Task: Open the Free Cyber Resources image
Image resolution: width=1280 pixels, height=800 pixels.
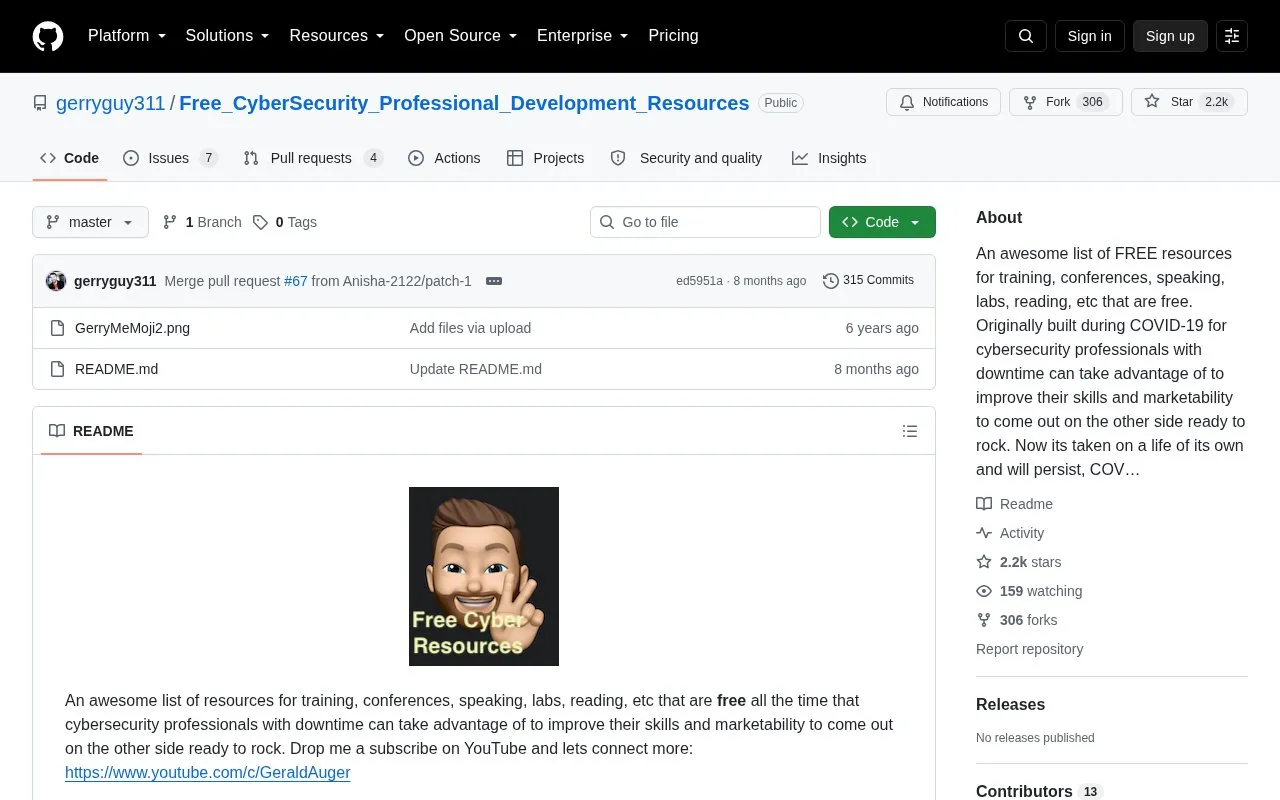Action: point(484,576)
